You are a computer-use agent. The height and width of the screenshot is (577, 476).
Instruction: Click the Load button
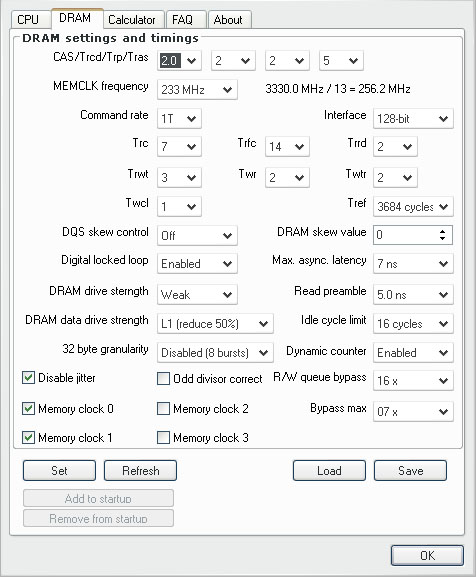[x=329, y=470]
